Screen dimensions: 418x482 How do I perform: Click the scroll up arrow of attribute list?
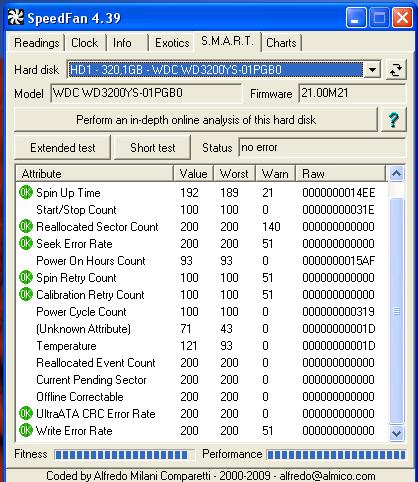pyautogui.click(x=396, y=173)
